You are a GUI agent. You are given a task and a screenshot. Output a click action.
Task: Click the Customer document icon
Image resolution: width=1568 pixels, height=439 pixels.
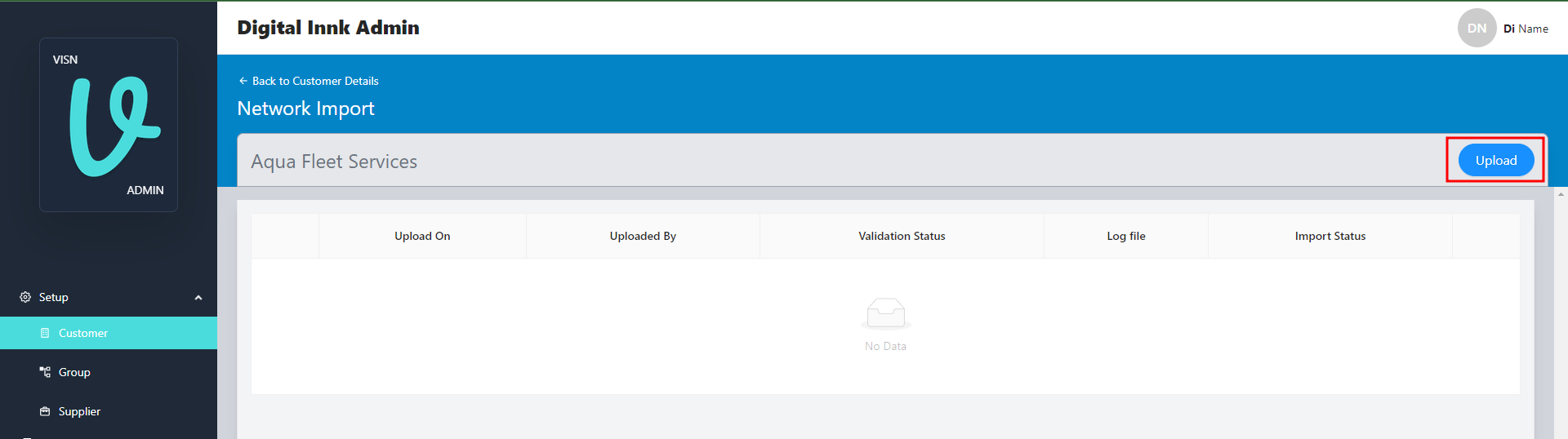pyautogui.click(x=45, y=333)
